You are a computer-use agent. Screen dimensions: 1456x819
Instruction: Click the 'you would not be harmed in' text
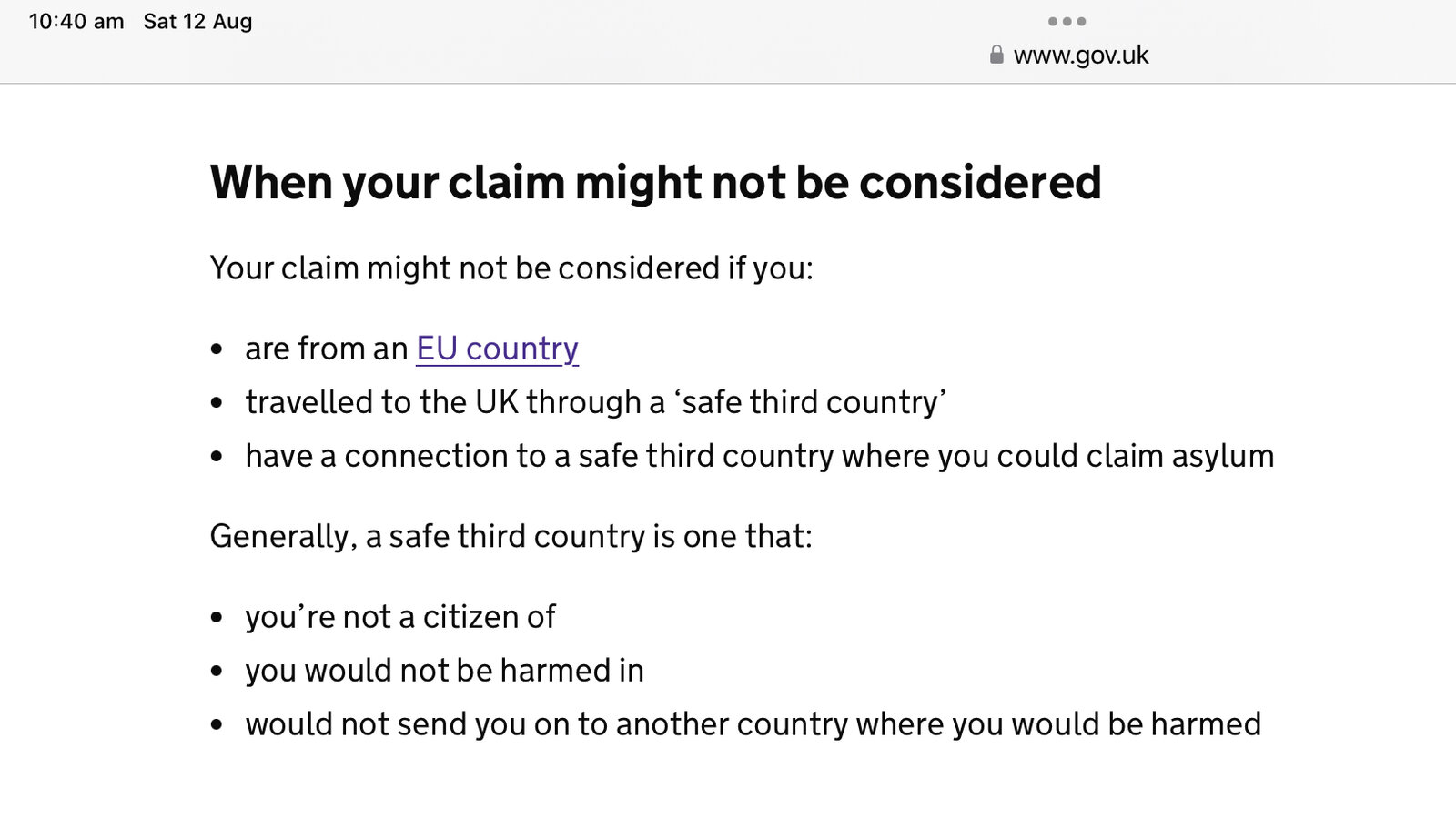point(444,671)
